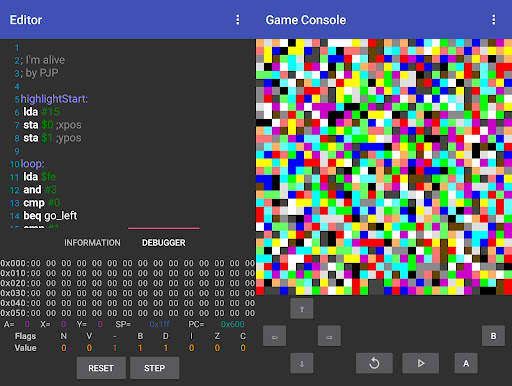Viewport: 512px width, 386px height.
Task: Tap the gamepad A button
Action: 466,363
